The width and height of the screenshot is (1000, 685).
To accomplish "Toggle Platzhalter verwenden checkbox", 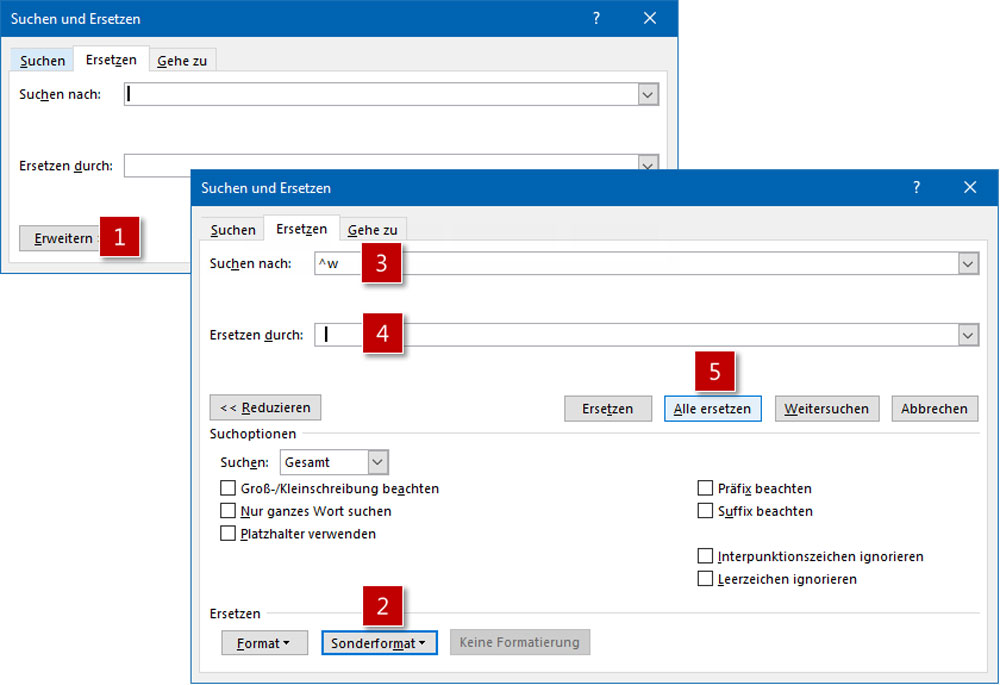I will pyautogui.click(x=228, y=534).
